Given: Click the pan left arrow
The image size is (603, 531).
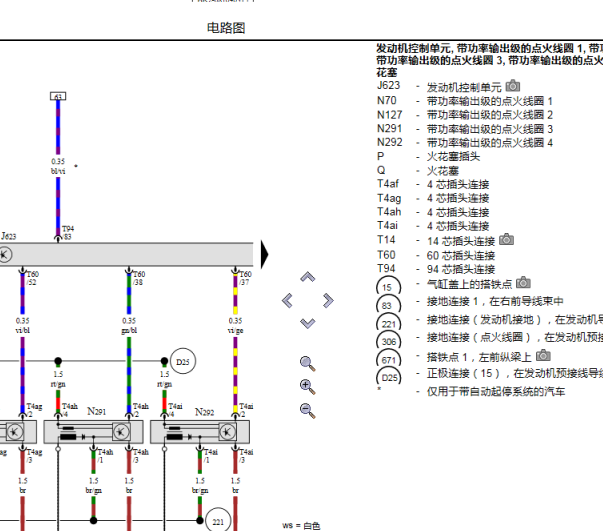Looking at the screenshot, I should 287,300.
